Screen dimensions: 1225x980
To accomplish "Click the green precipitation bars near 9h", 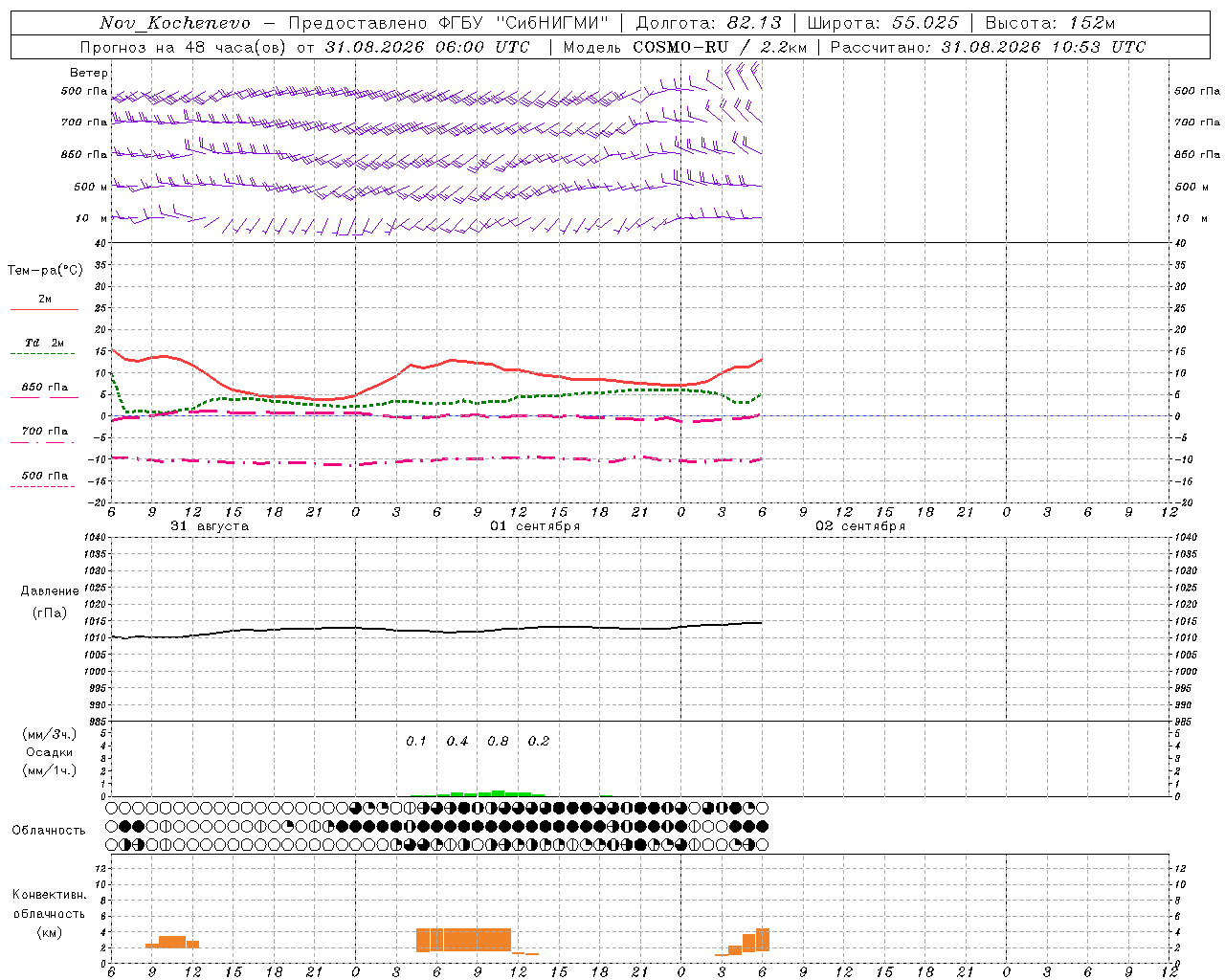I will point(491,793).
